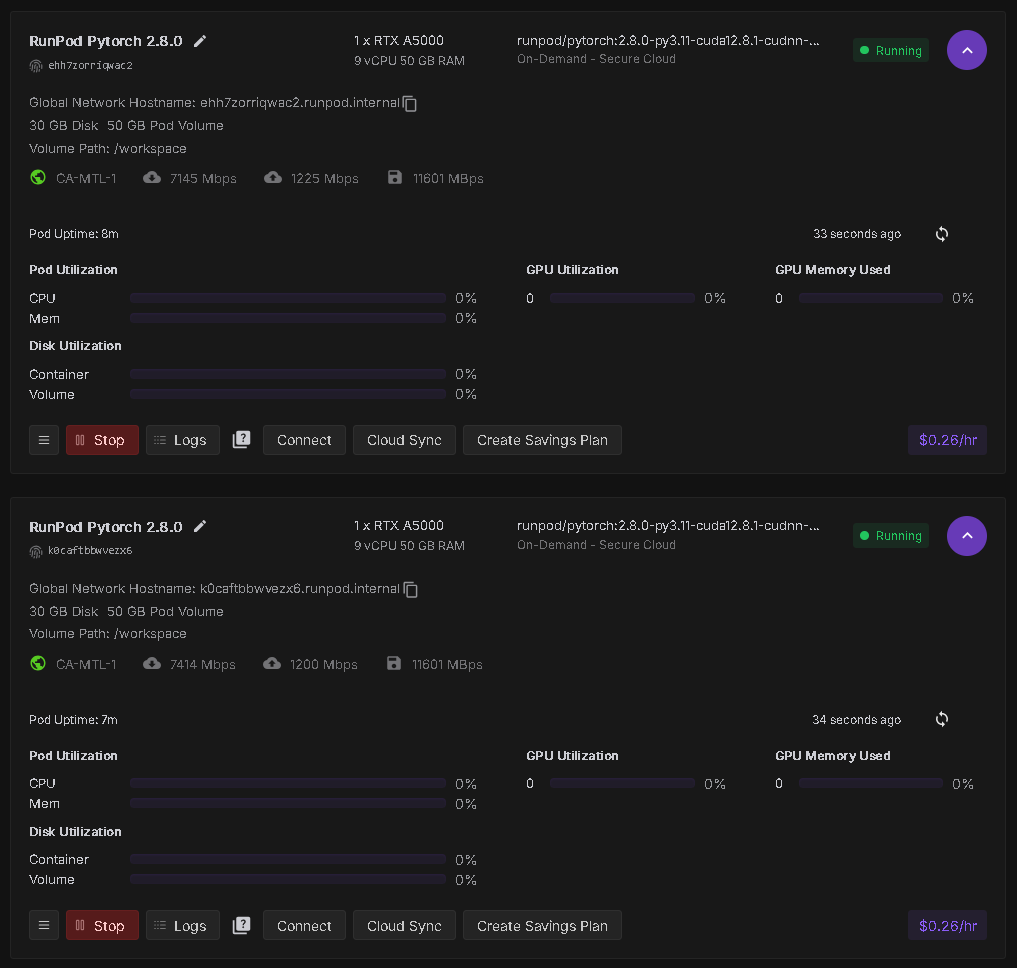Open Cloud Sync for first pod
This screenshot has height=968, width=1017.
(404, 440)
